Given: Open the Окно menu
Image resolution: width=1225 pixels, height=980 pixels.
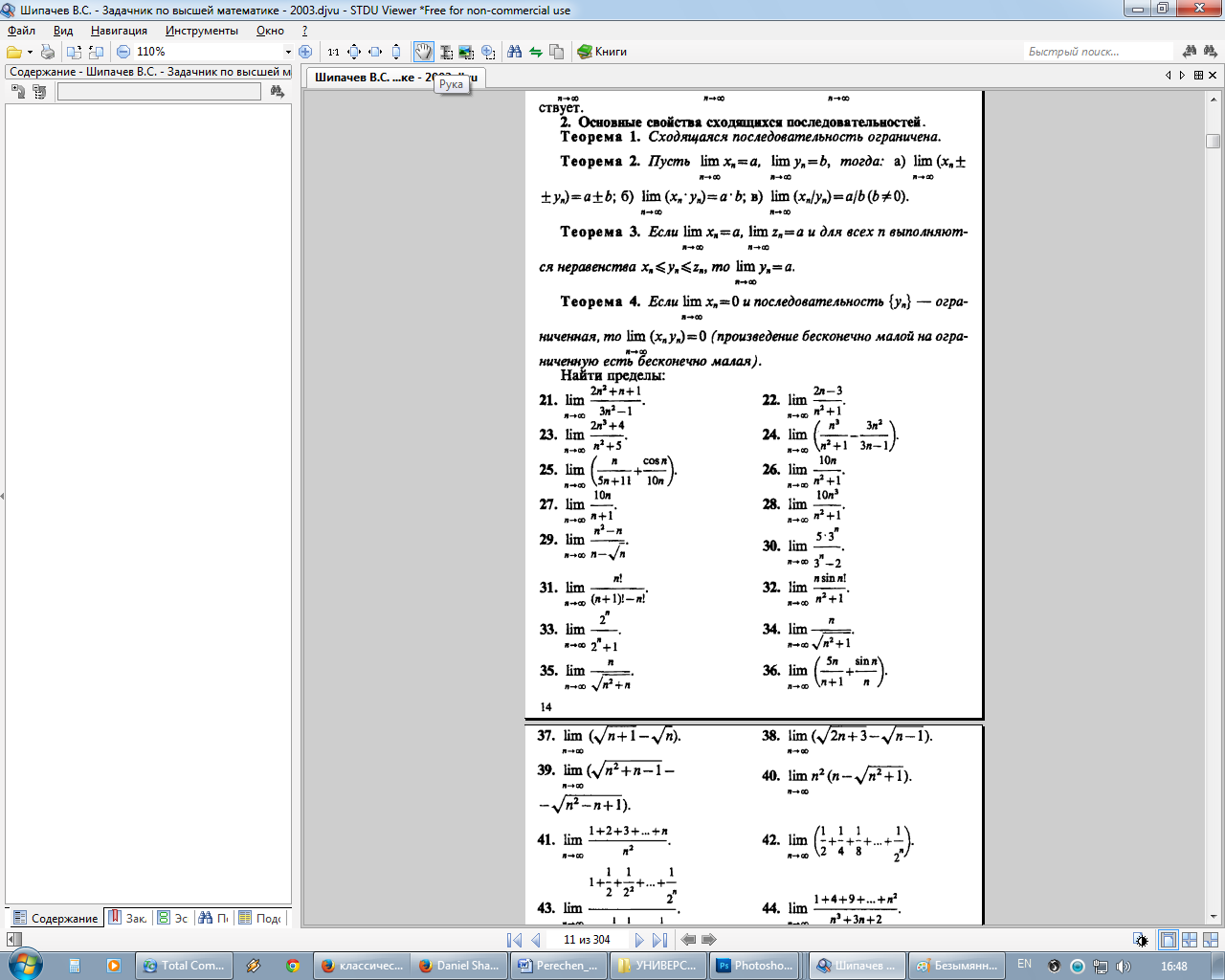Looking at the screenshot, I should coord(270,31).
